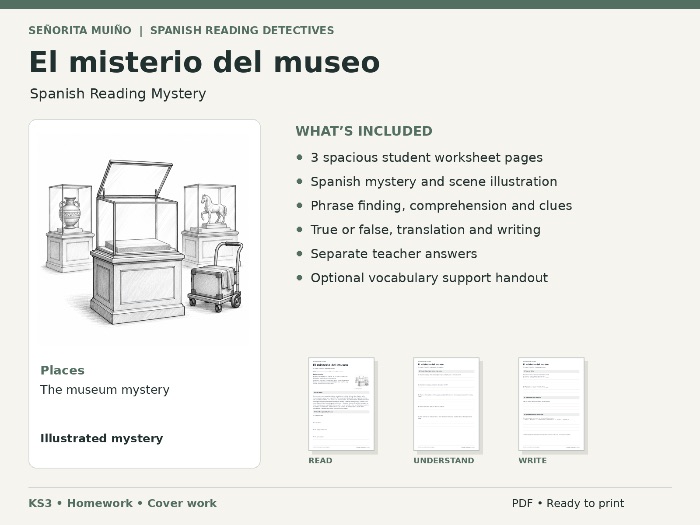Click the title 'El misterio del museo'
This screenshot has height=525, width=700.
[204, 62]
